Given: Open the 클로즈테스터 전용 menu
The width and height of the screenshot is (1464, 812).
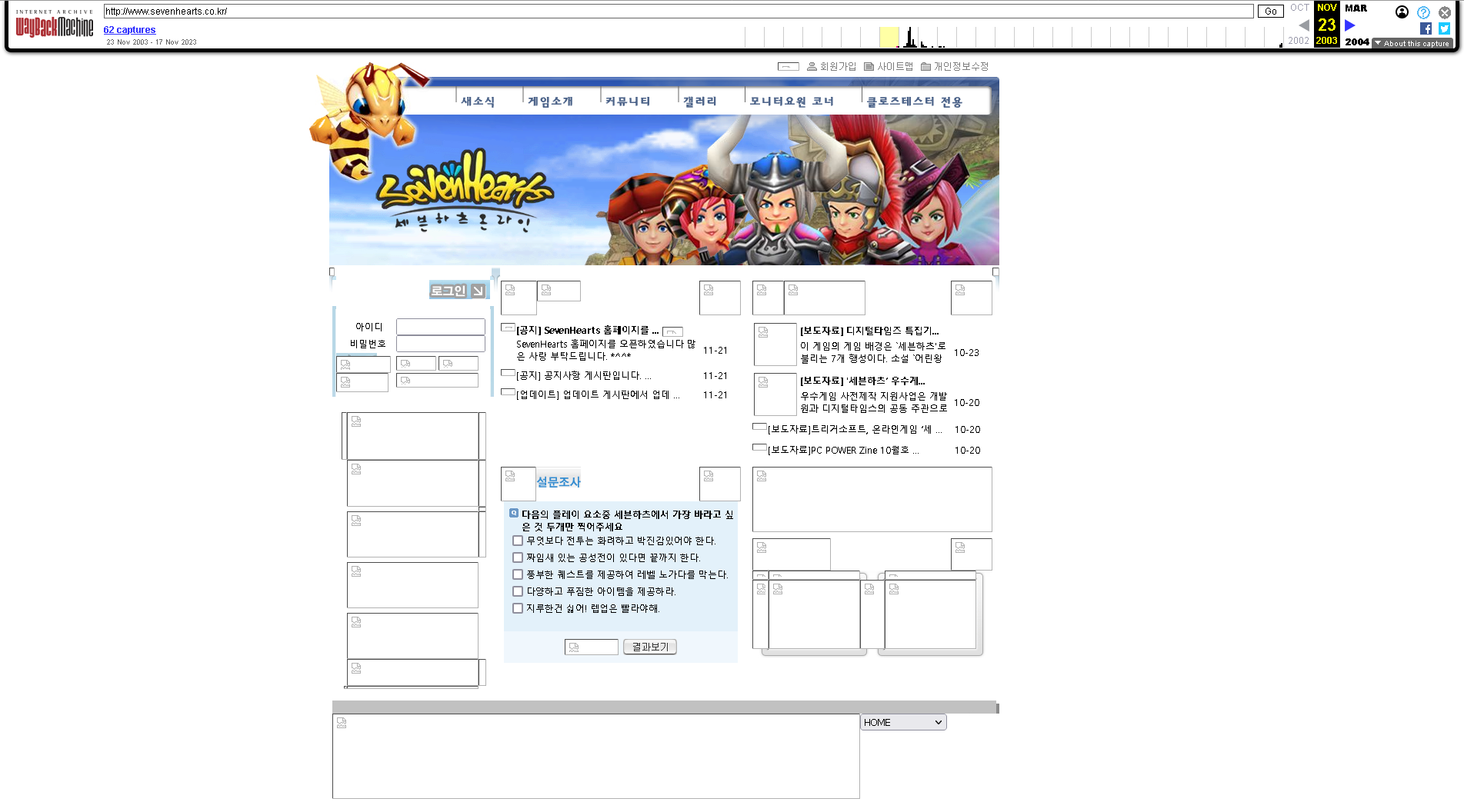Looking at the screenshot, I should pyautogui.click(x=915, y=101).
